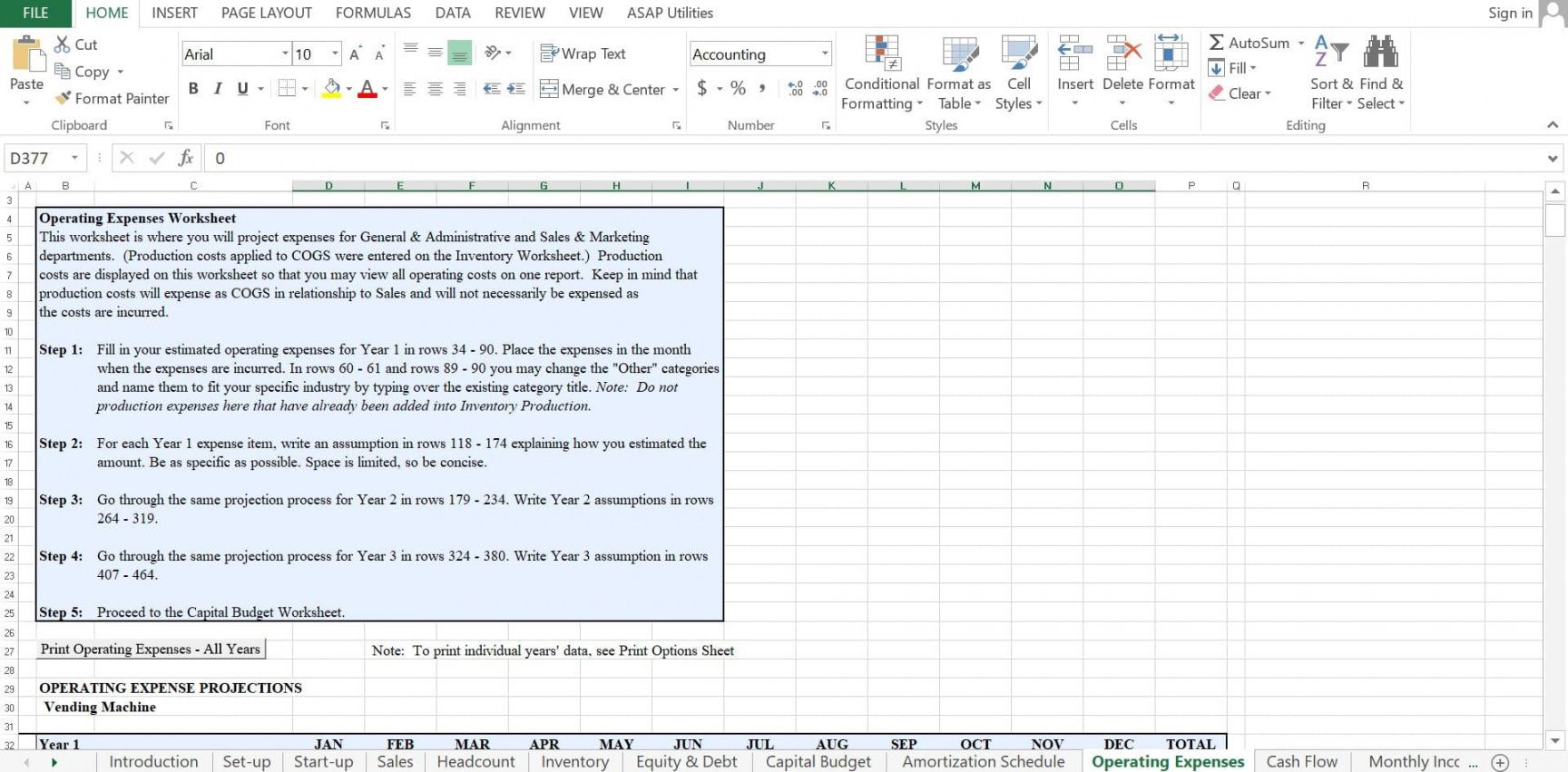Click the Sign in link
This screenshot has width=1568, height=772.
[x=1510, y=13]
